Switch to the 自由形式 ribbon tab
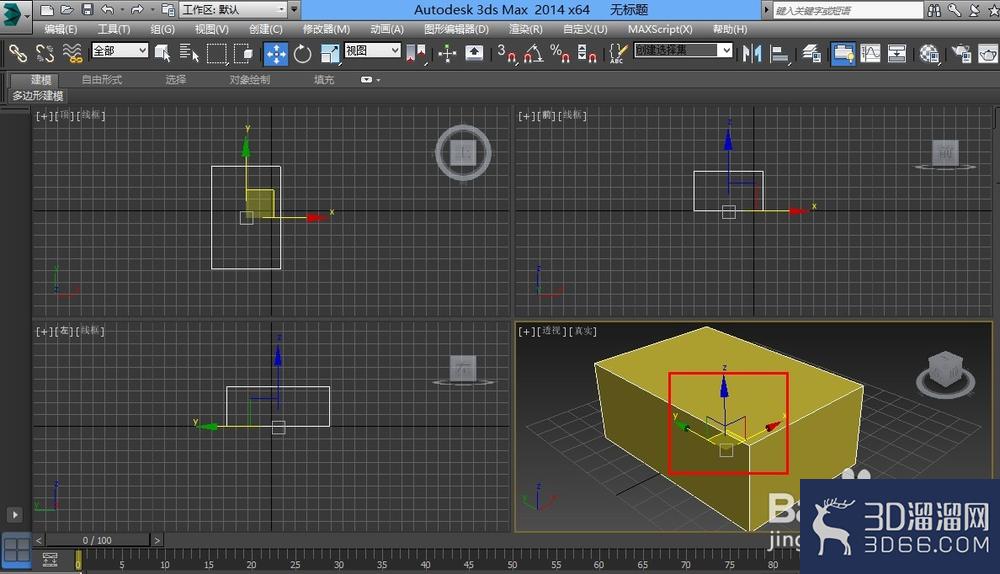Viewport: 1000px width, 574px height. (102, 80)
